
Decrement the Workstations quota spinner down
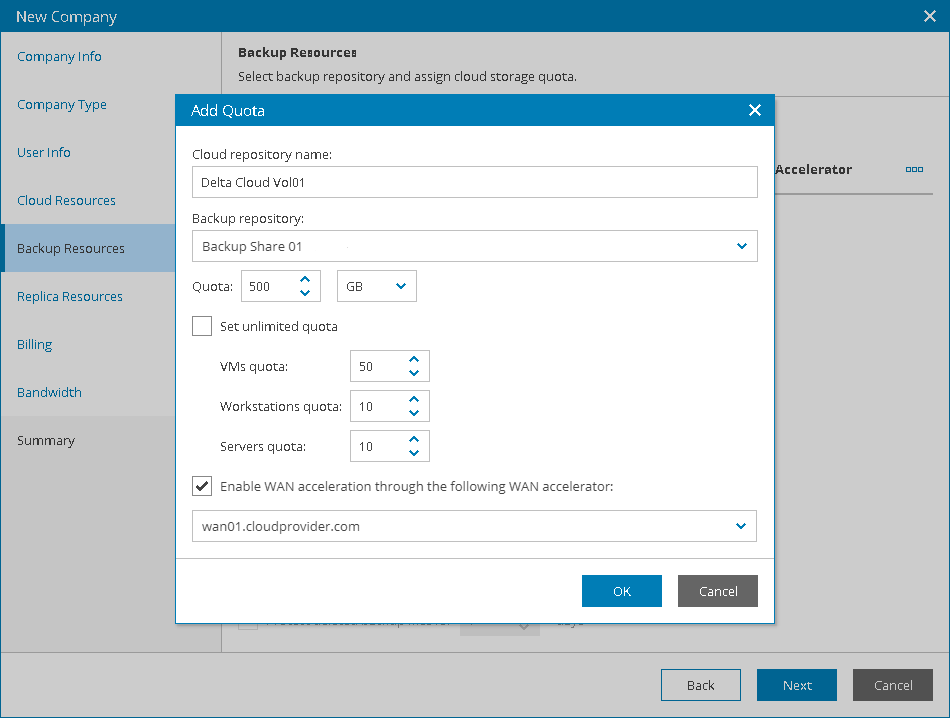point(414,414)
